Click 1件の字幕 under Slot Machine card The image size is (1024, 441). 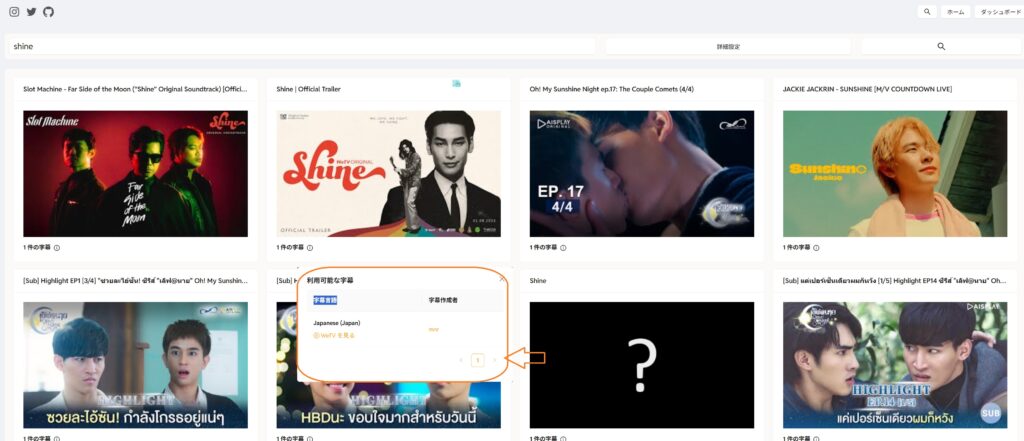tap(37, 248)
